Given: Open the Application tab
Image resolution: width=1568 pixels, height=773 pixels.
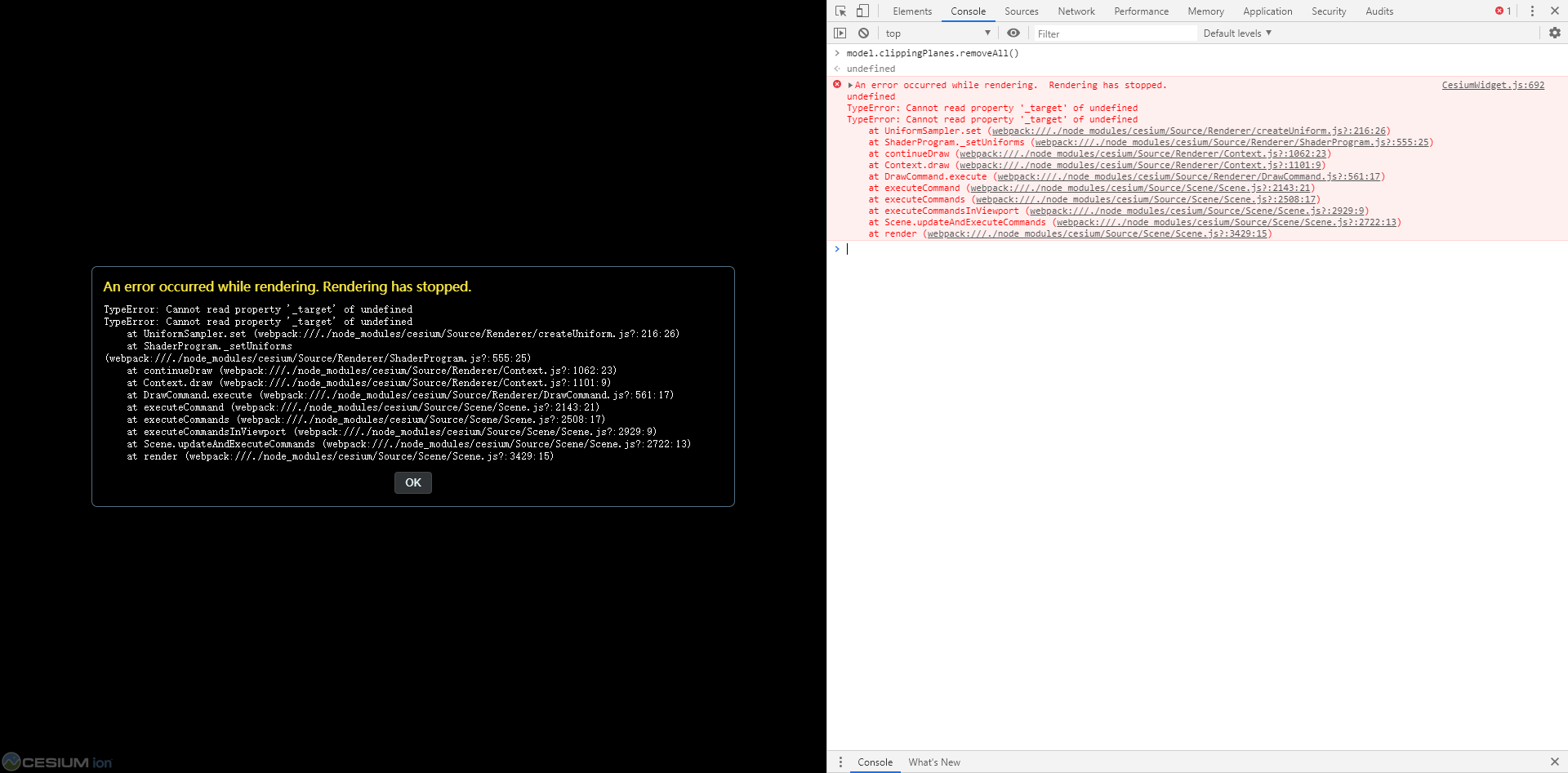Looking at the screenshot, I should (x=1267, y=11).
